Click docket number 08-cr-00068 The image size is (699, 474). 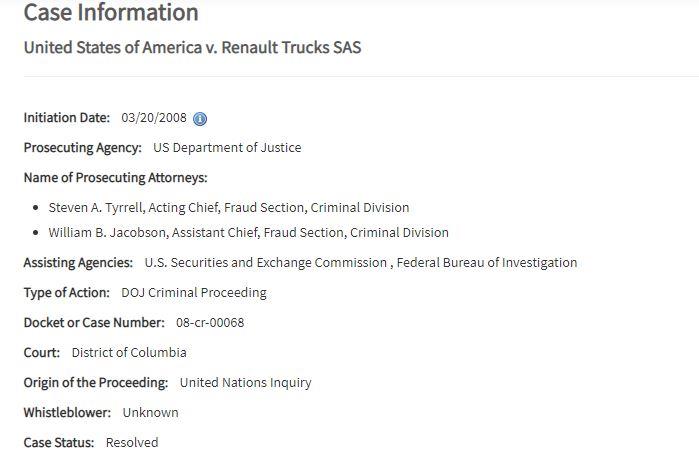coord(210,322)
